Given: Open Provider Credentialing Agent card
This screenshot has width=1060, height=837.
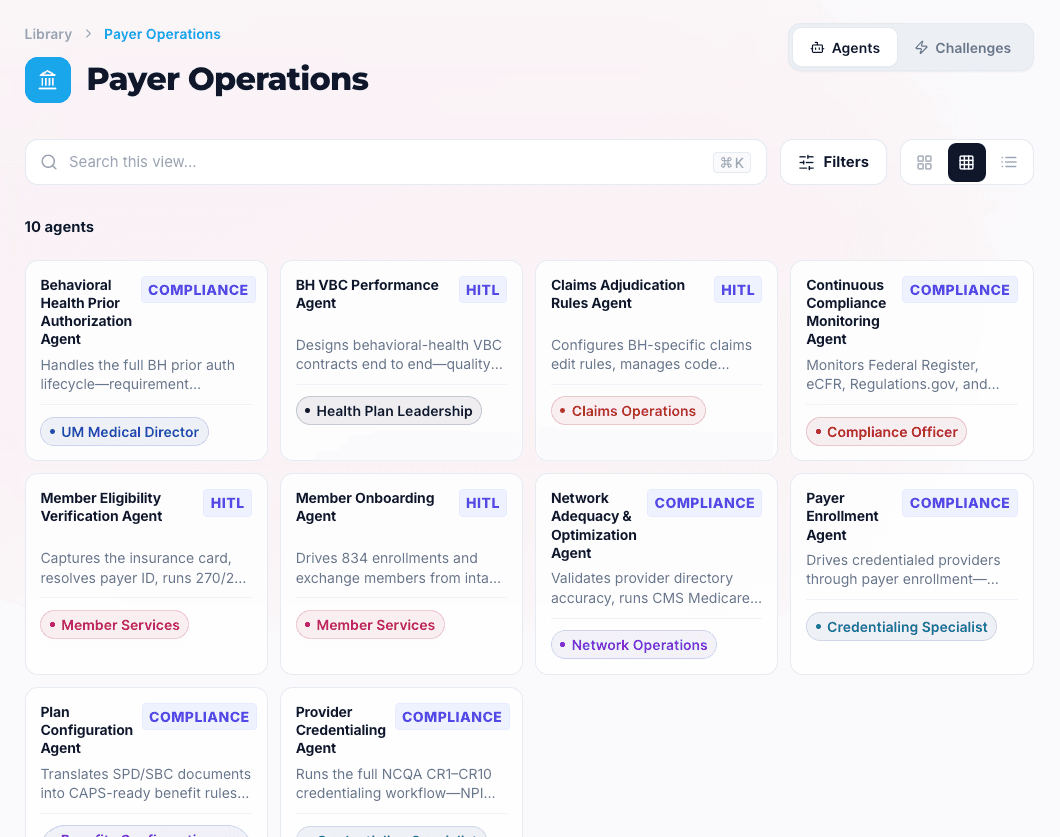Looking at the screenshot, I should point(402,763).
